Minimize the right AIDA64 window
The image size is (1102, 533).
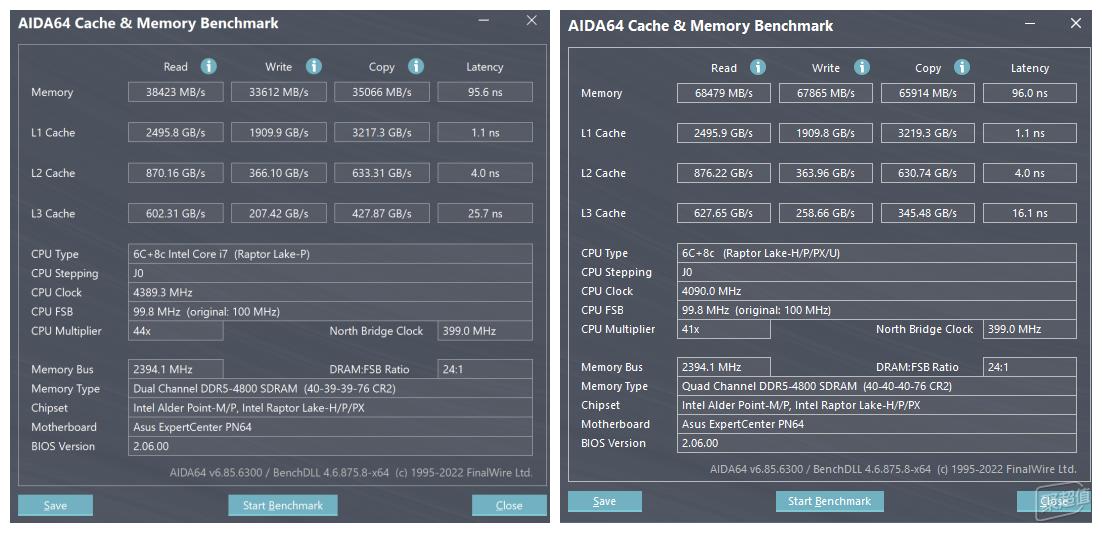coord(1030,24)
